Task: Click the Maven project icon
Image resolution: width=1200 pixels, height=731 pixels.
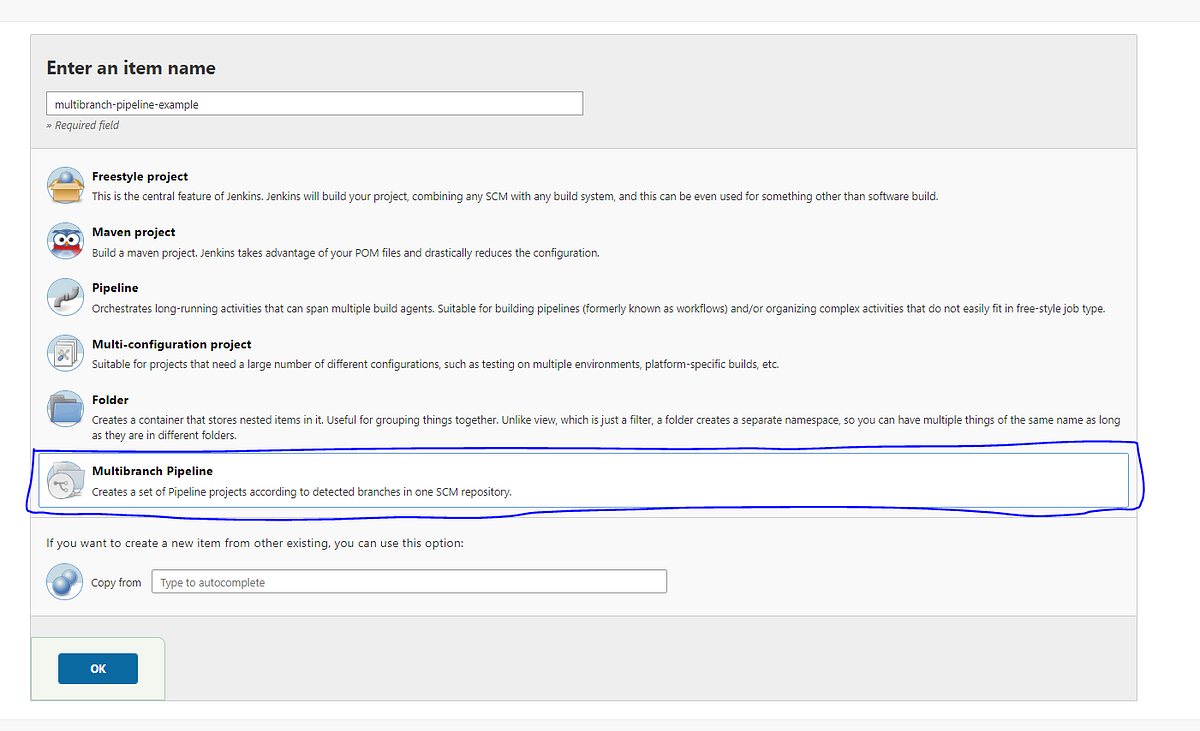Action: click(65, 241)
